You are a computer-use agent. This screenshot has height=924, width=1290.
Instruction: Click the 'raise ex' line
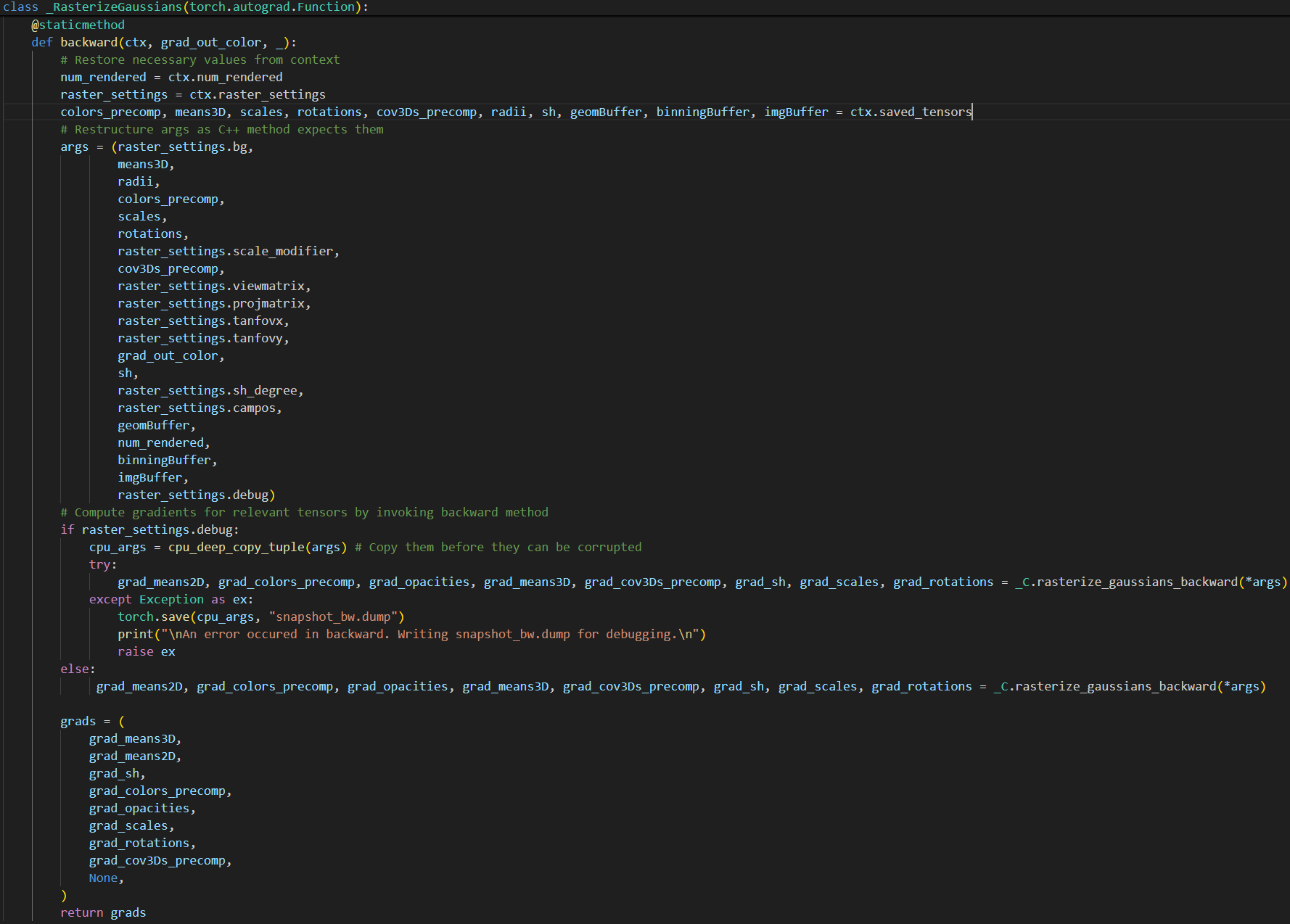pyautogui.click(x=147, y=651)
